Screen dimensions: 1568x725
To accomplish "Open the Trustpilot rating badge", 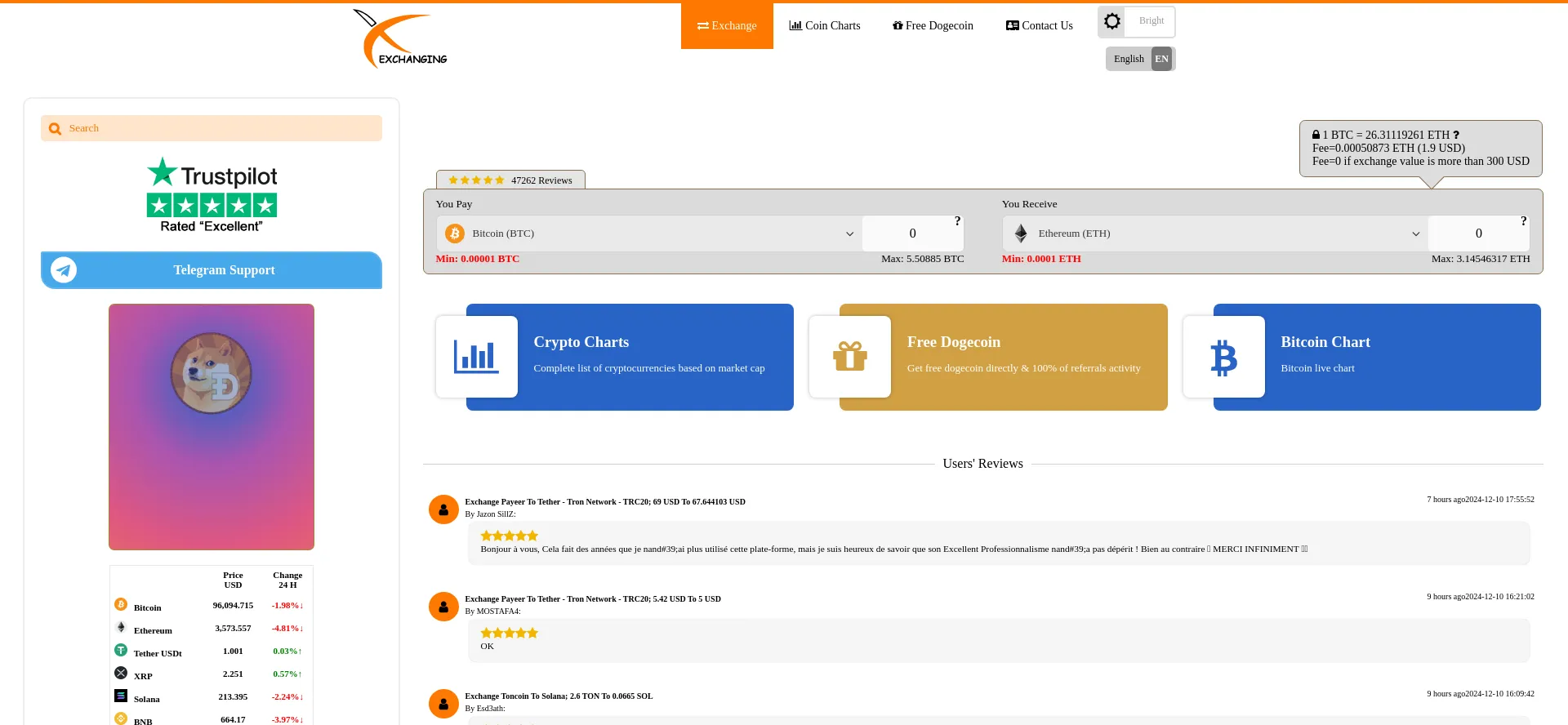I will coord(212,195).
